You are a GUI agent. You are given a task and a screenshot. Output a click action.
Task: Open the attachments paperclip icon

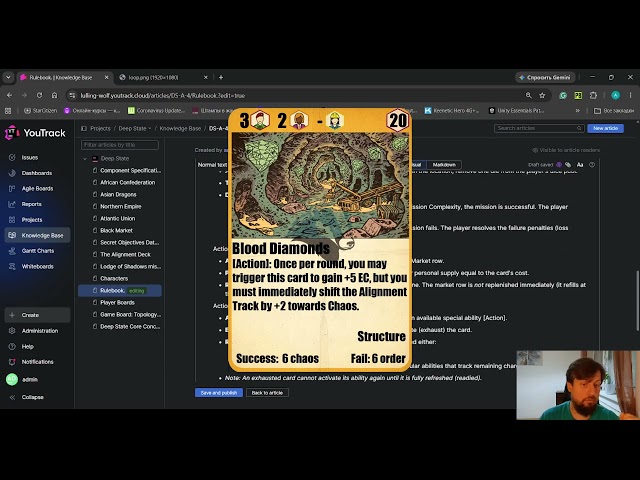point(568,165)
